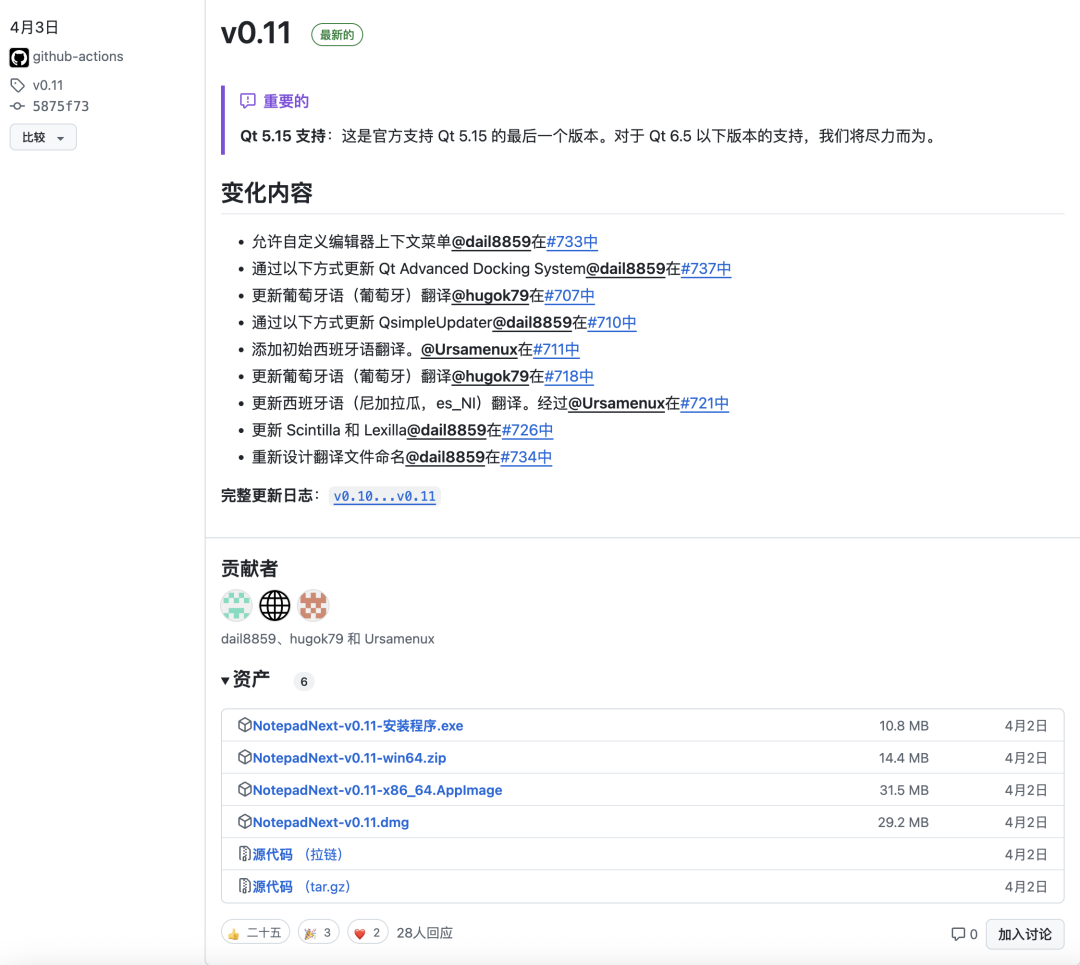Click the package icon for the x86_64 AppImage
The height and width of the screenshot is (965, 1080).
pos(244,790)
